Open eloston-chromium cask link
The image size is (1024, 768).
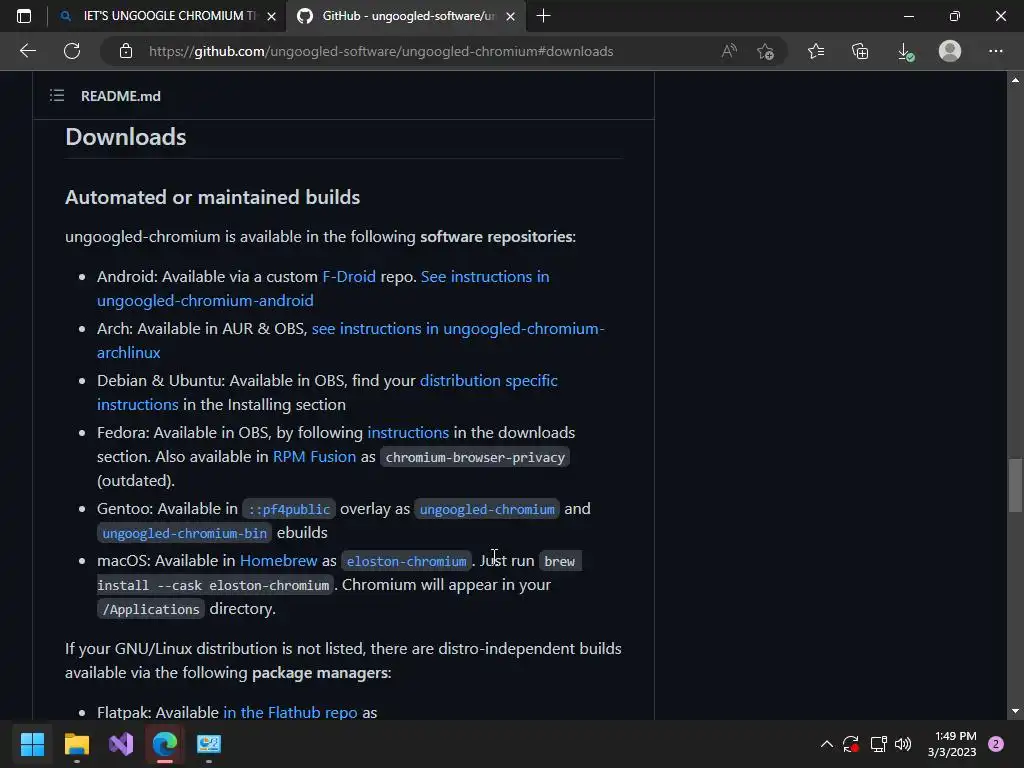[406, 562]
